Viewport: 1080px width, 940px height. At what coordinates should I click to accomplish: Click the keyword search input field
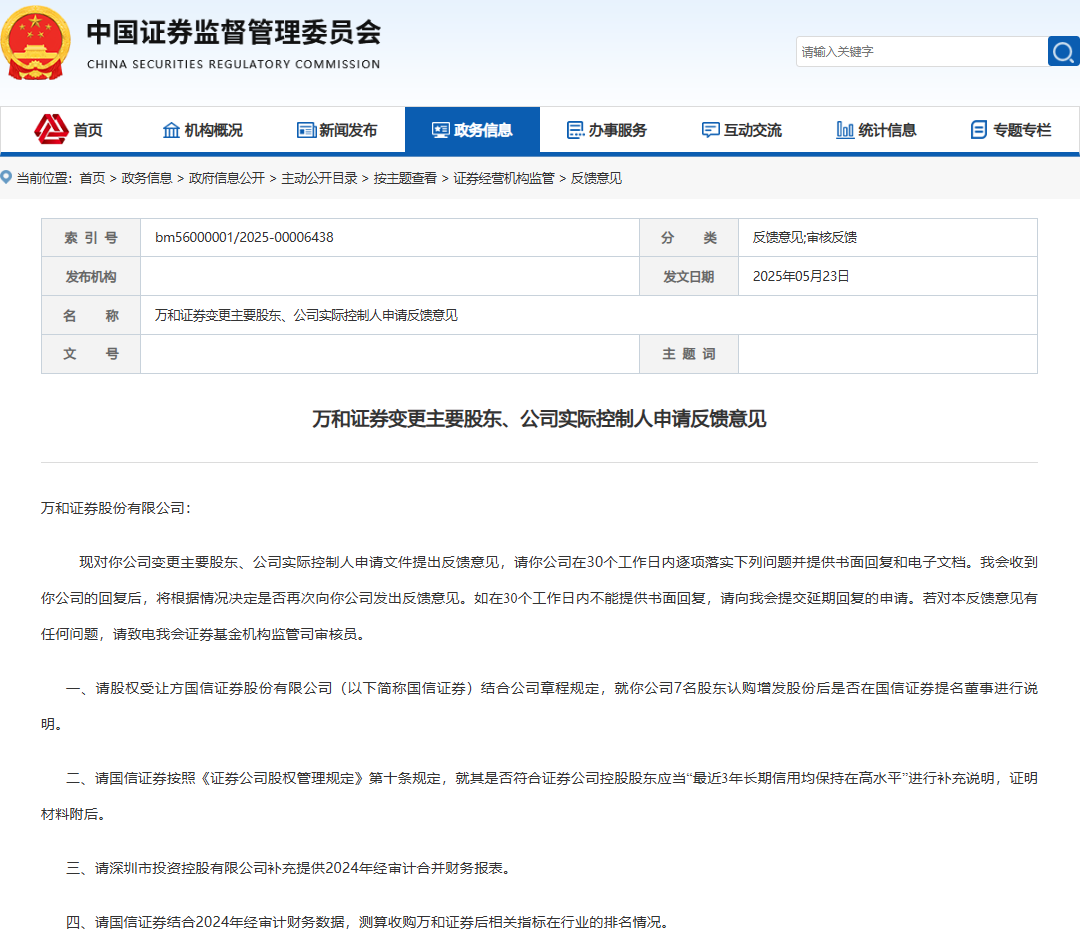(922, 52)
